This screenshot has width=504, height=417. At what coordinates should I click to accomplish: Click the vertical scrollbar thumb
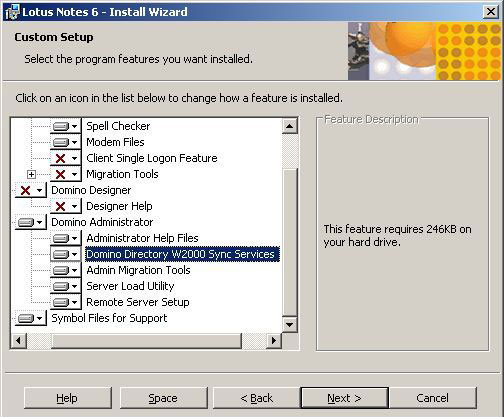tap(289, 242)
